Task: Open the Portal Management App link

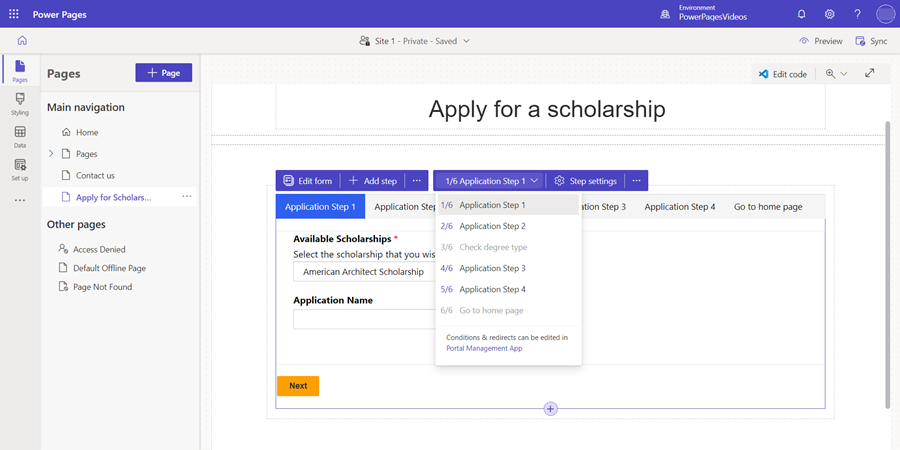Action: pos(484,348)
